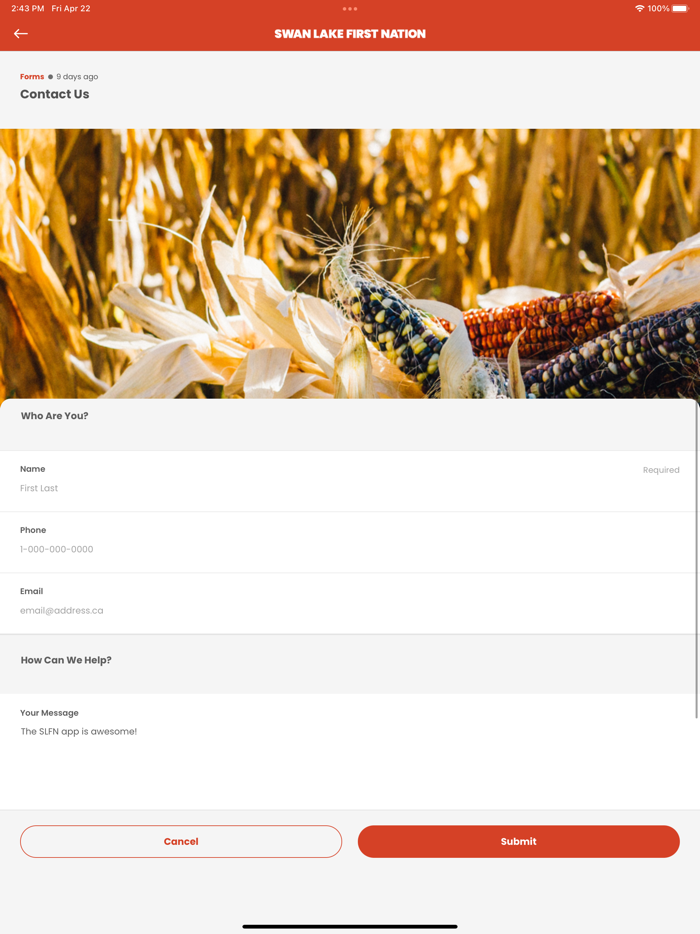The image size is (700, 934).
Task: Tap the corn harvest banner image
Action: [350, 264]
